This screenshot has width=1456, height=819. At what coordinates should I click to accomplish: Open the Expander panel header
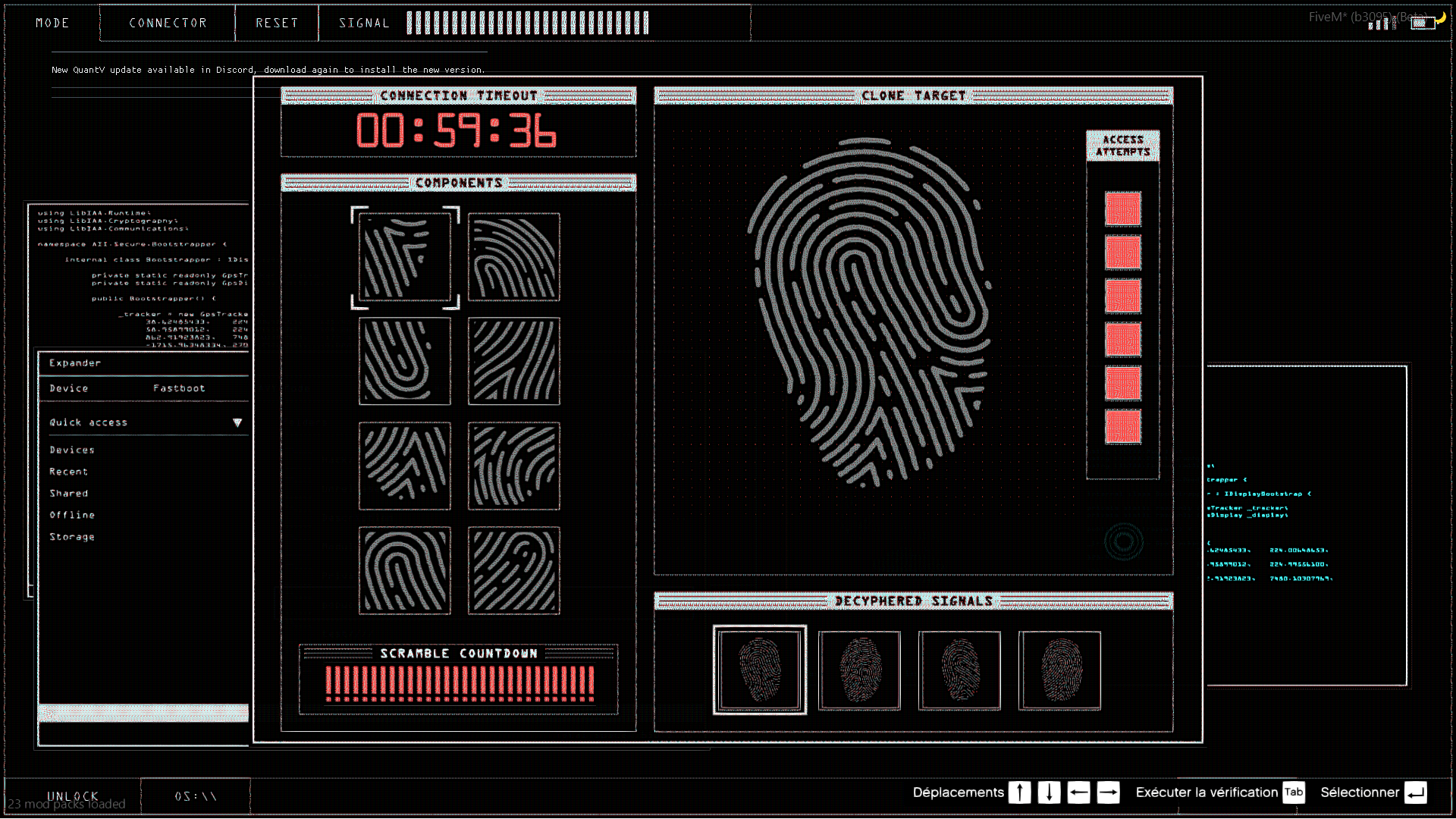pos(75,363)
